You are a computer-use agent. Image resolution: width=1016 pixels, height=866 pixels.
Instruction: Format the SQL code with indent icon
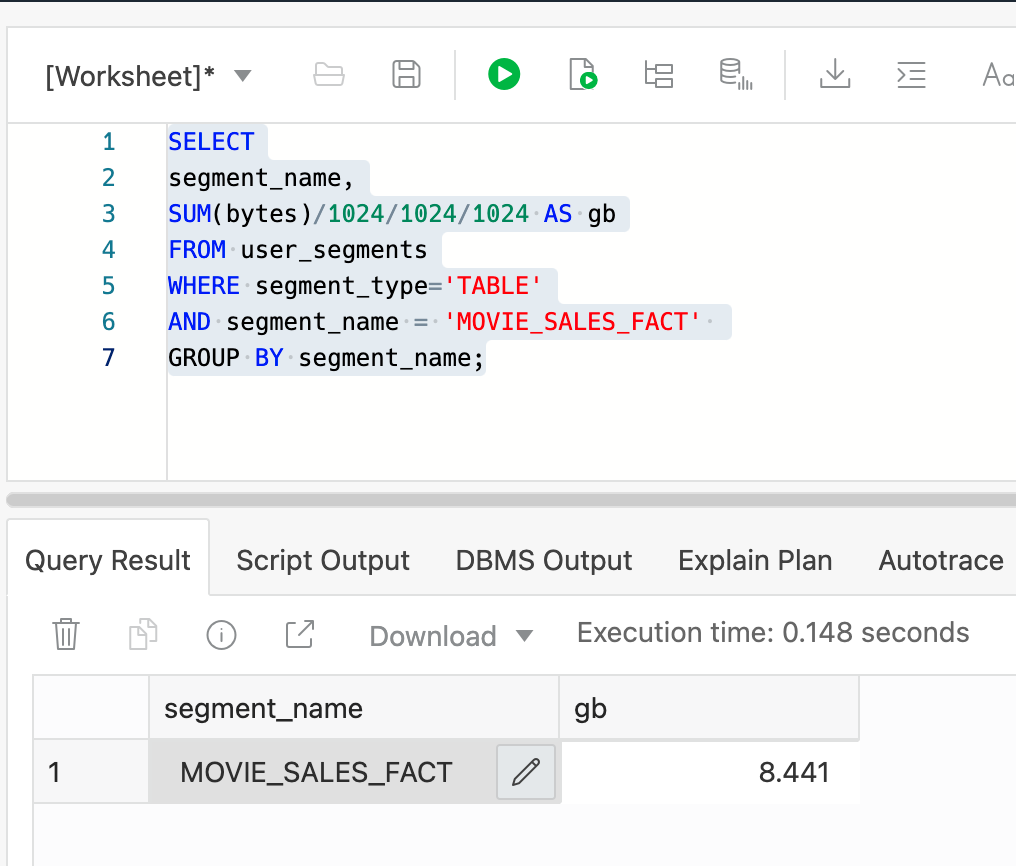point(911,74)
